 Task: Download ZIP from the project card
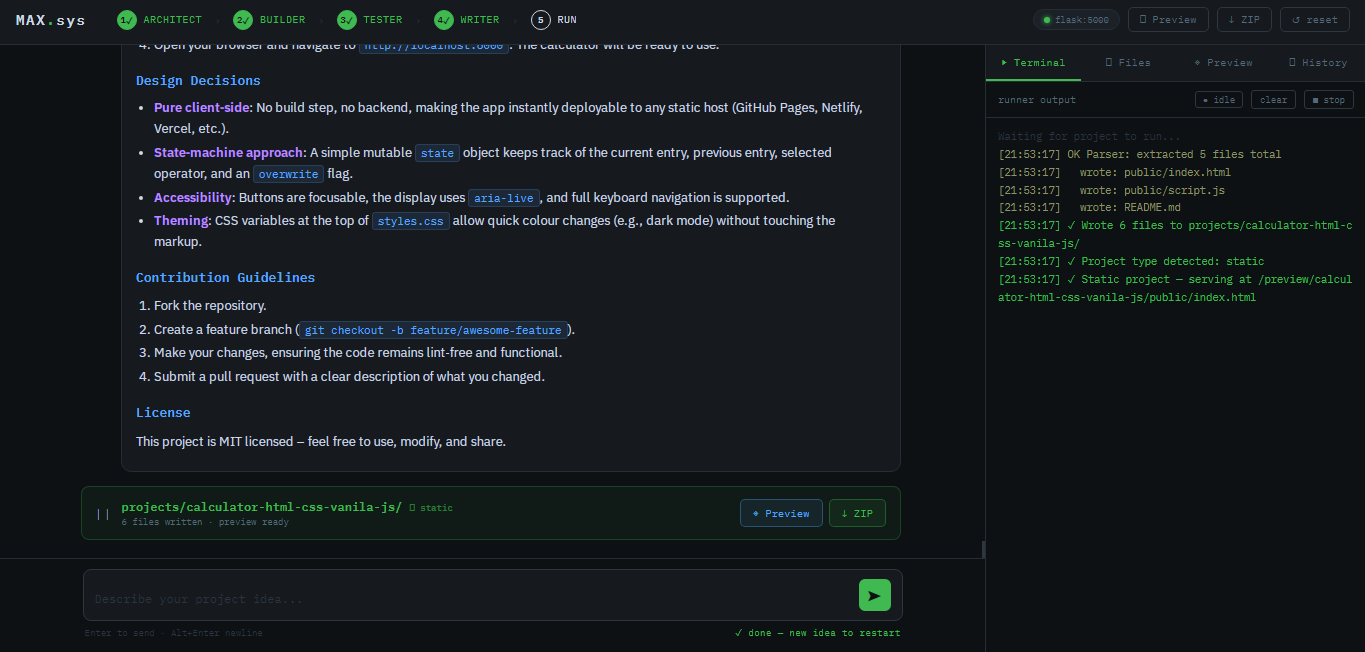[x=857, y=513]
